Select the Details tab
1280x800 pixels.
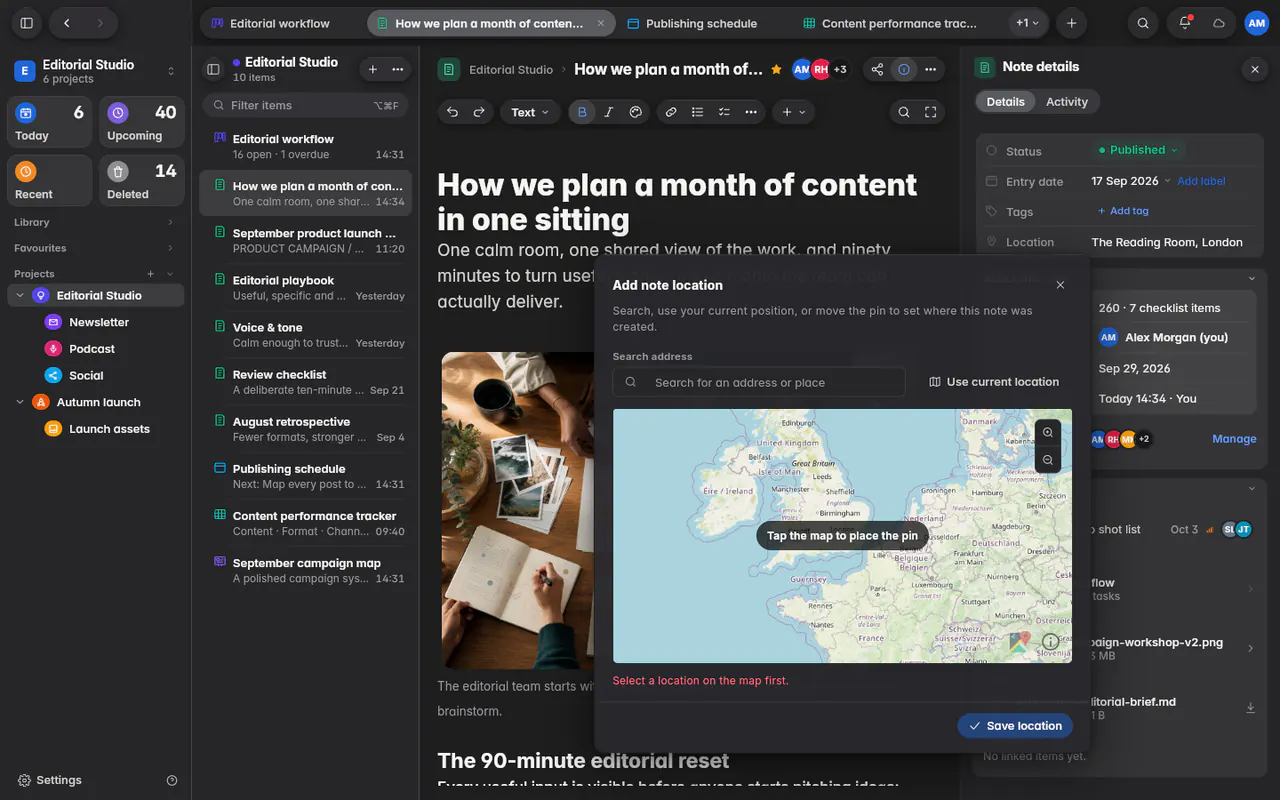pos(1005,101)
